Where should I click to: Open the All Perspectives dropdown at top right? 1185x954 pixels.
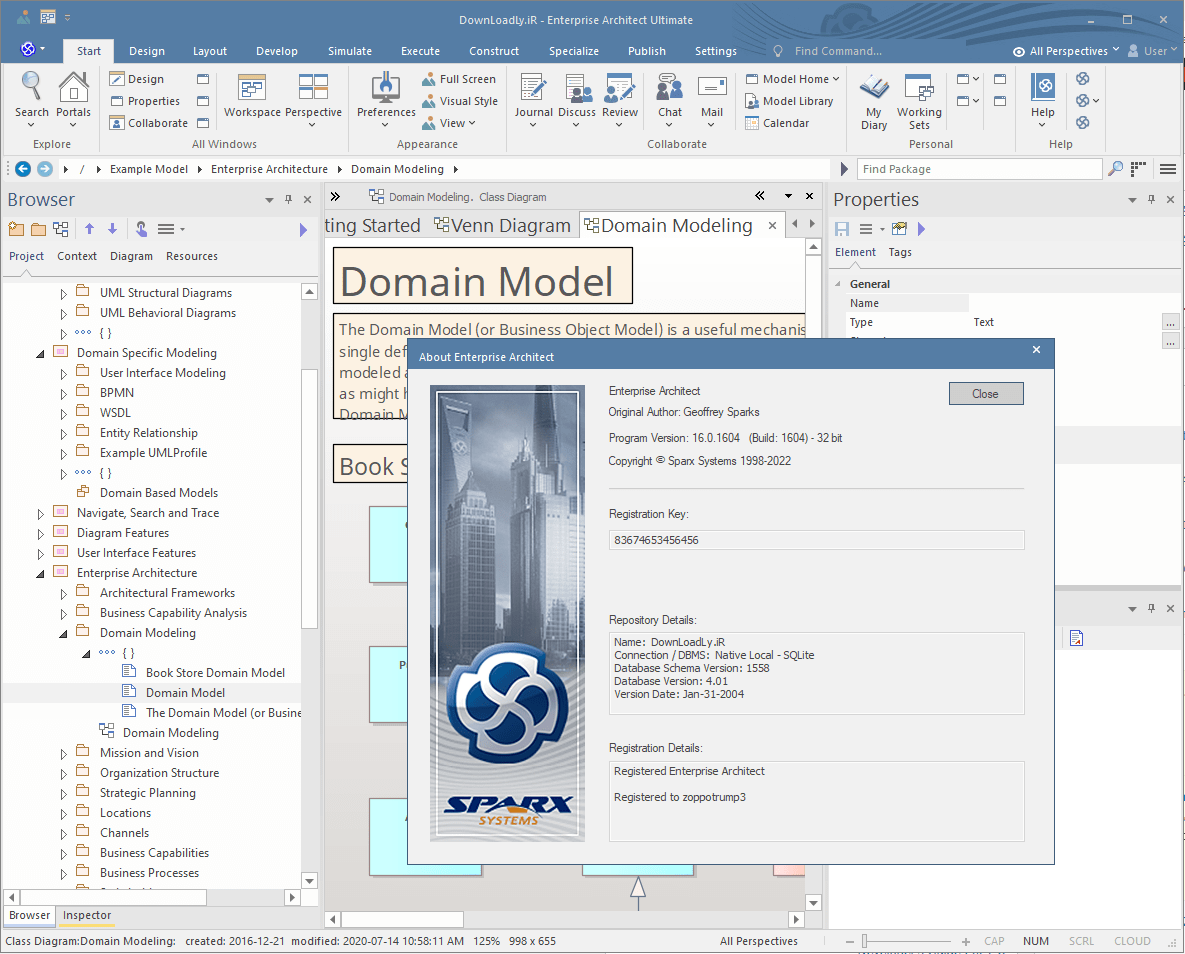(x=1066, y=51)
